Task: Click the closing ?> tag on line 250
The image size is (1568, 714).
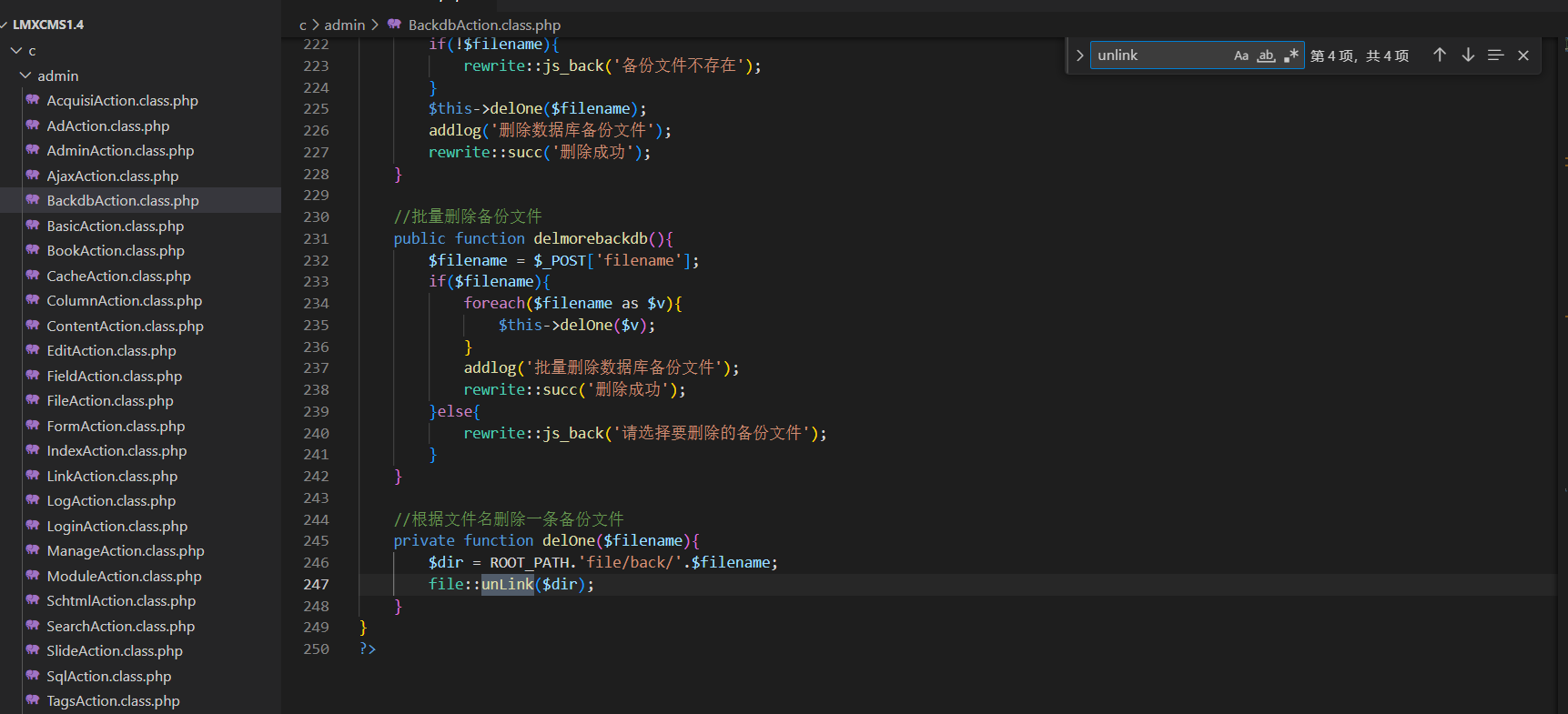Action: 368,649
